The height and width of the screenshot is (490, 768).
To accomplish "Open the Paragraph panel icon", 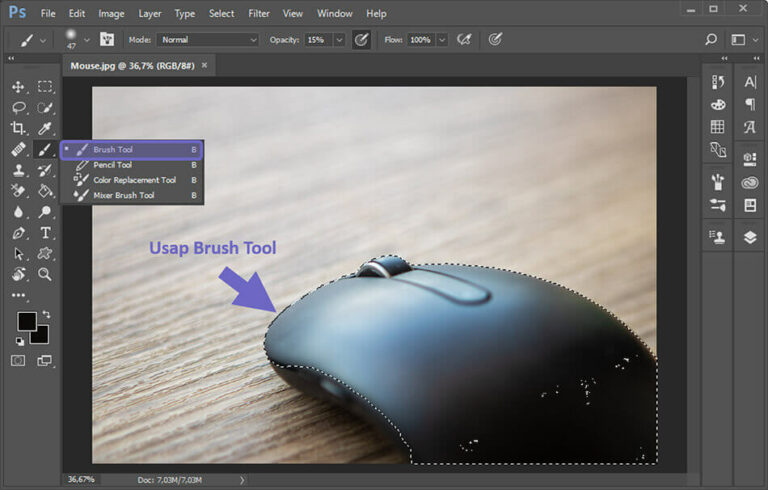I will point(750,104).
